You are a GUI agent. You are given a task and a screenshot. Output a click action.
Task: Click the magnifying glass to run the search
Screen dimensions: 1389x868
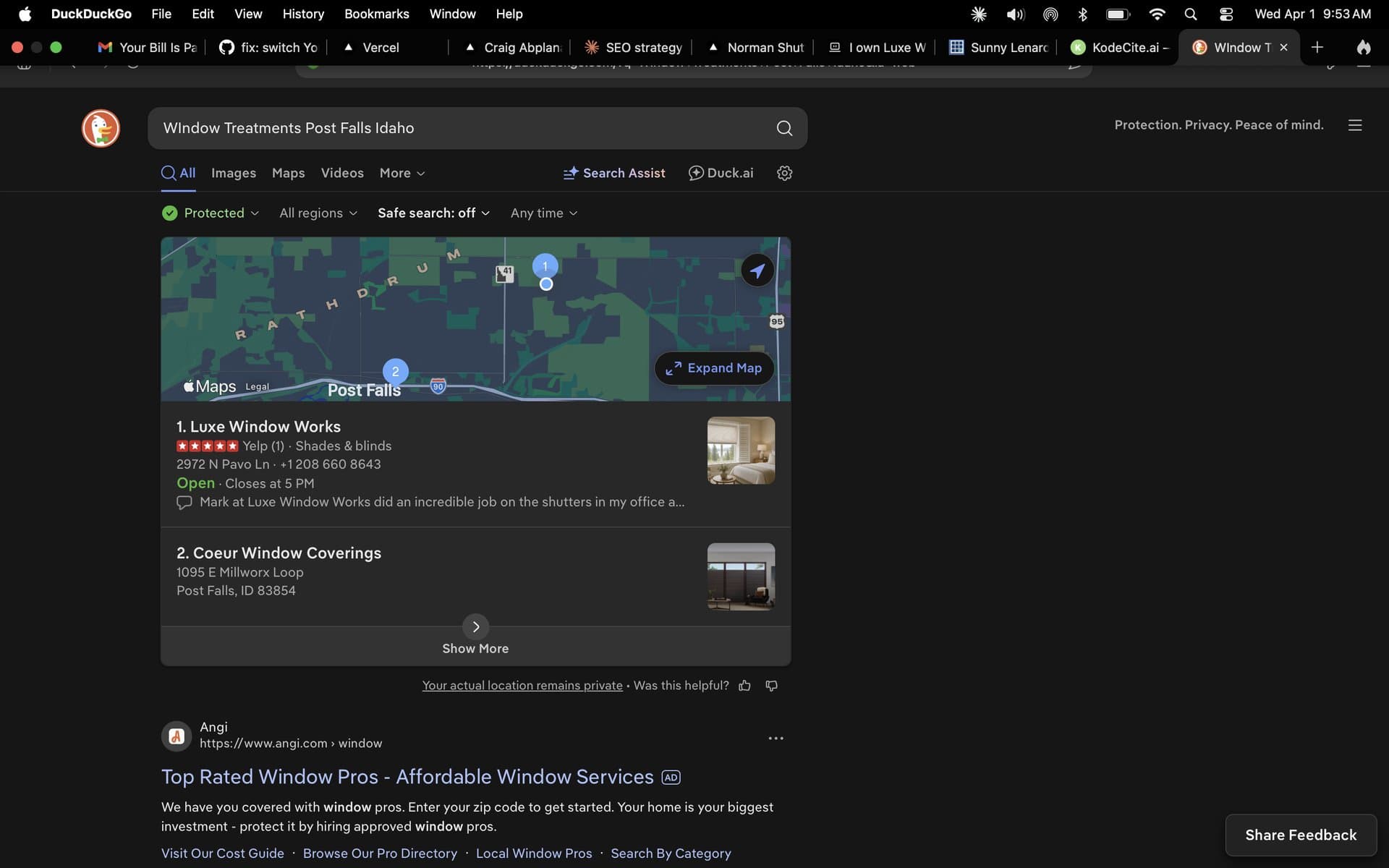pos(783,128)
